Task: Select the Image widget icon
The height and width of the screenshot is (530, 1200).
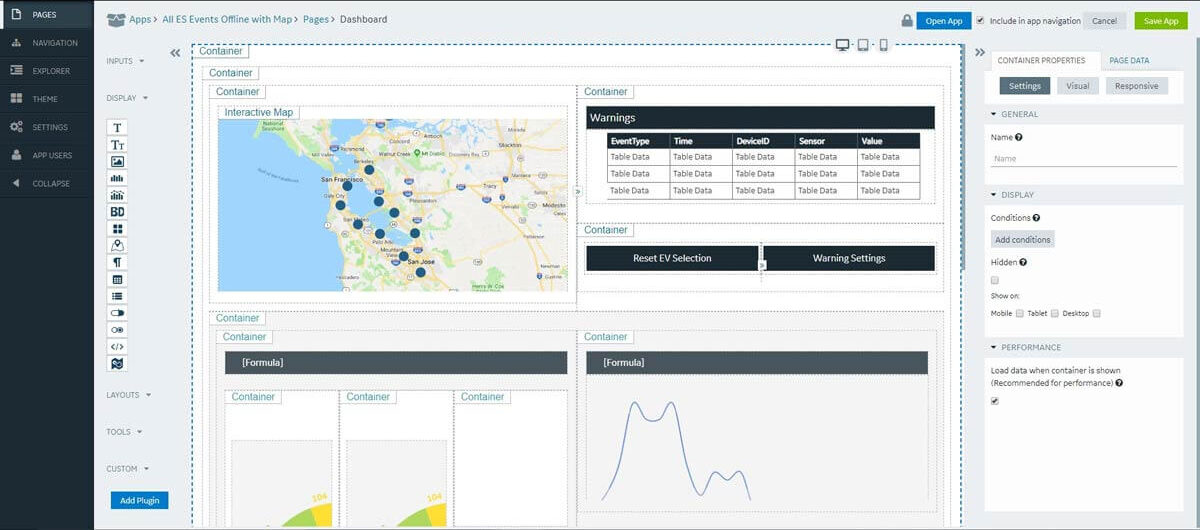Action: [118, 161]
